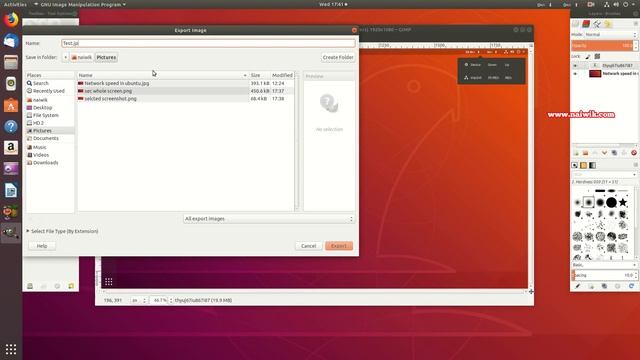Adjust the layer Opacity slider
640x360 pixels.
tap(604, 45)
